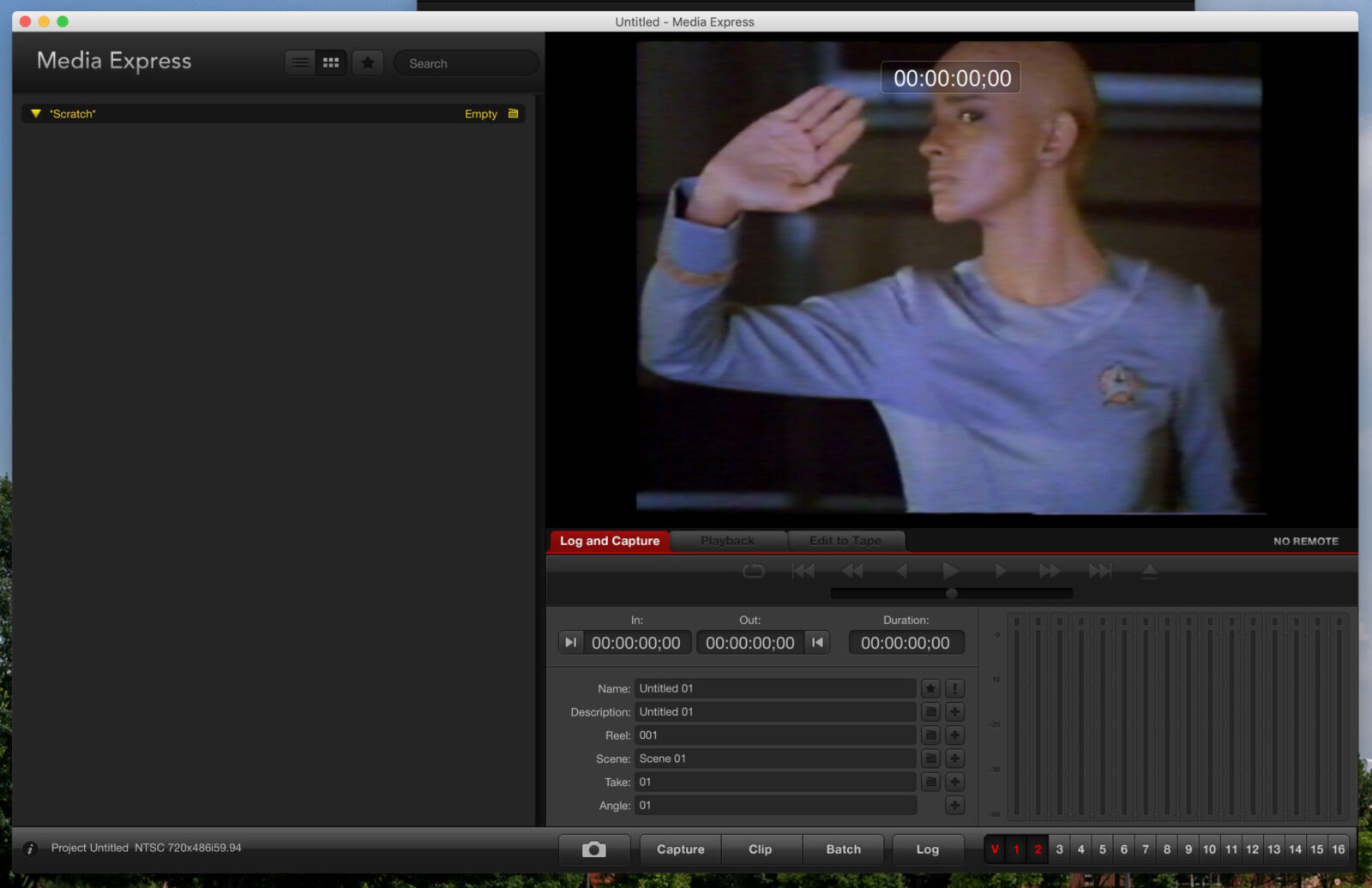Open the Edit to Tape tab

click(x=845, y=541)
